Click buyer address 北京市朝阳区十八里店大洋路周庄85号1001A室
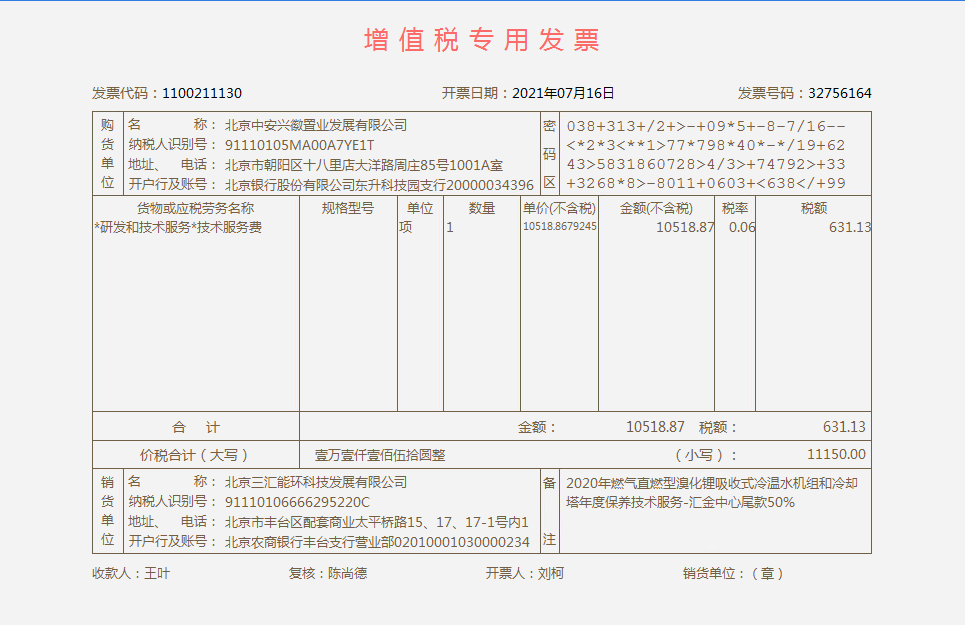The width and height of the screenshot is (965, 625). (364, 165)
